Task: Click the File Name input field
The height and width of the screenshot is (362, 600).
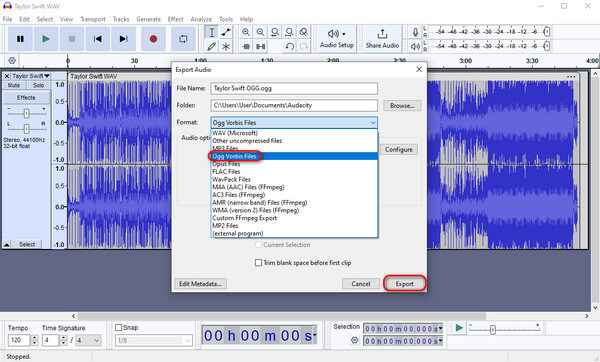Action: point(294,88)
